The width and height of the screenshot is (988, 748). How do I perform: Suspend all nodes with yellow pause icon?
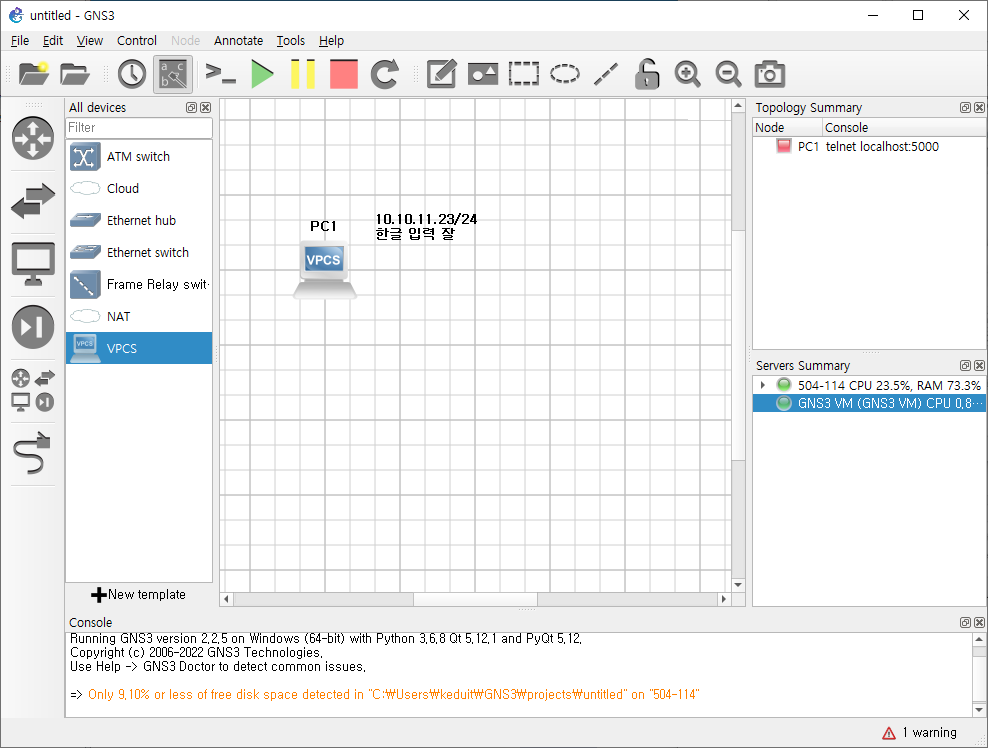click(302, 74)
